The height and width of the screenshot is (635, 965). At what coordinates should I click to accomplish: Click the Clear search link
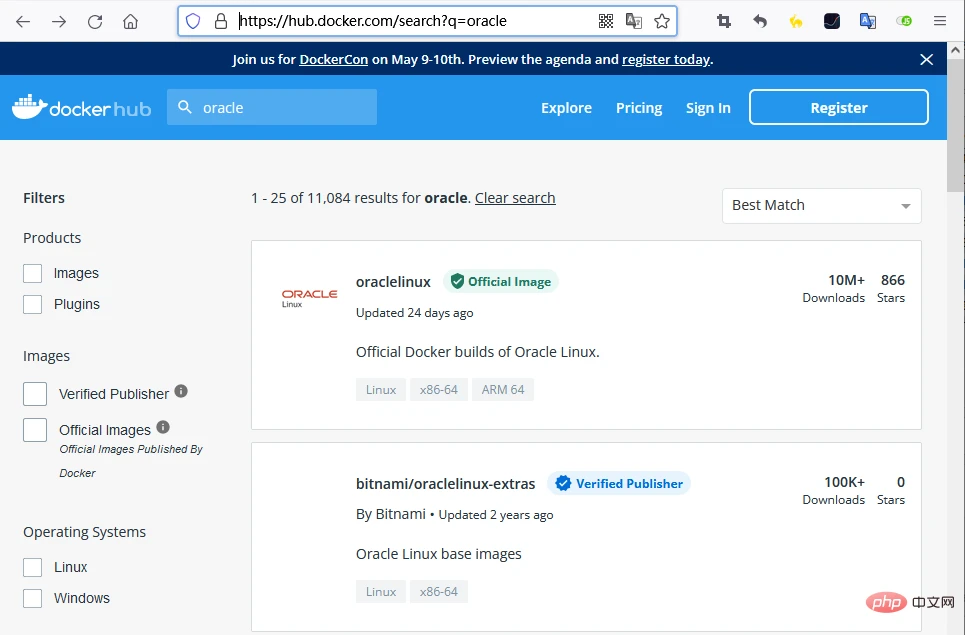(515, 198)
